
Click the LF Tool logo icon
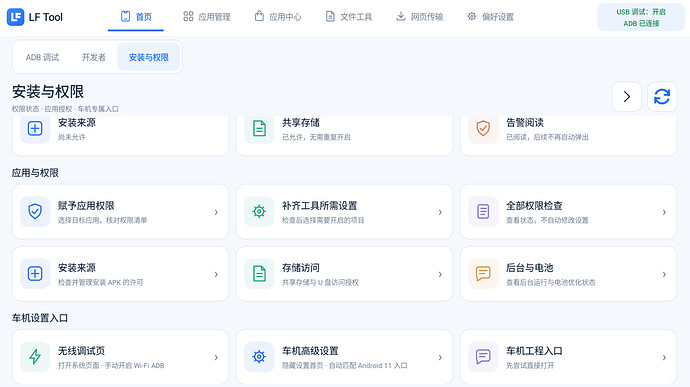[x=15, y=17]
